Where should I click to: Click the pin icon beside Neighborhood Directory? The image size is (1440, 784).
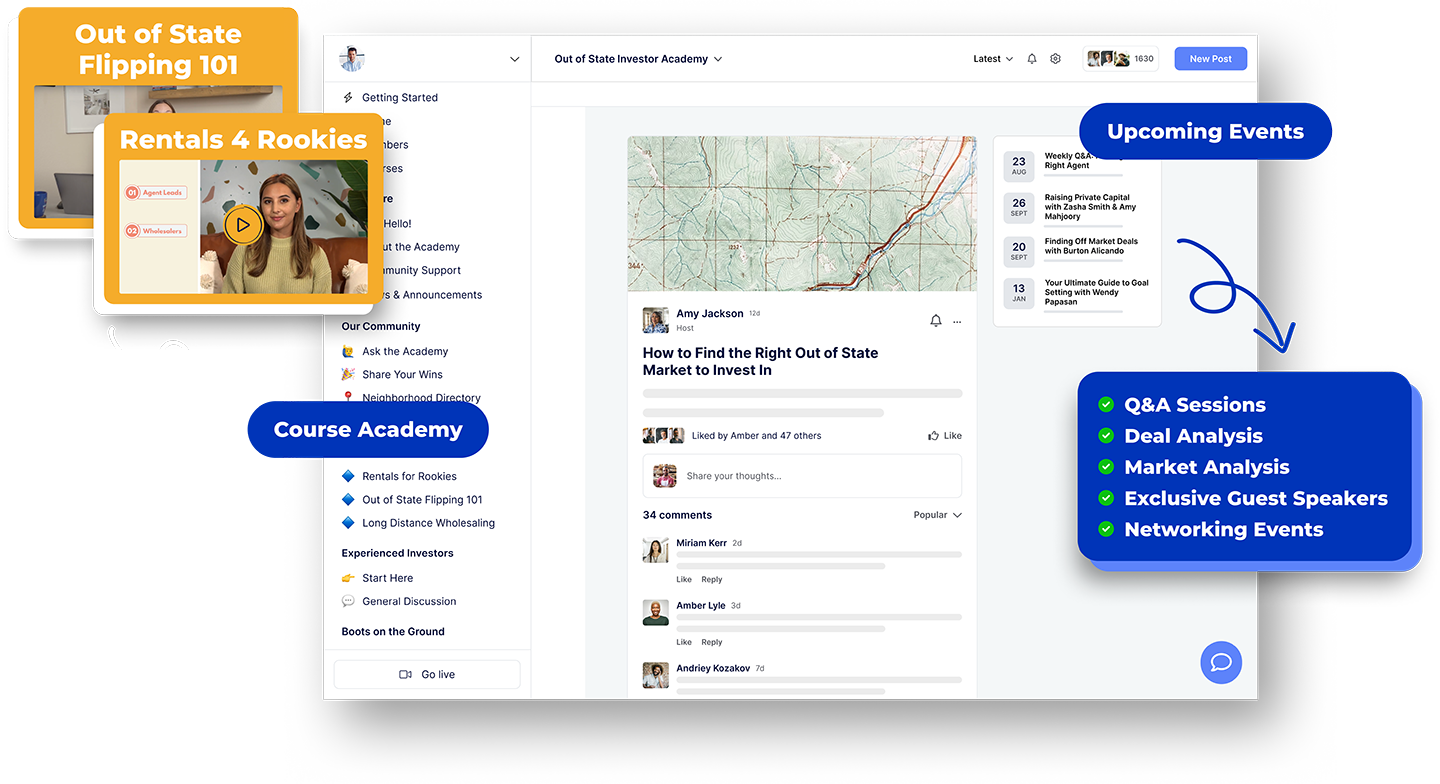(x=348, y=397)
